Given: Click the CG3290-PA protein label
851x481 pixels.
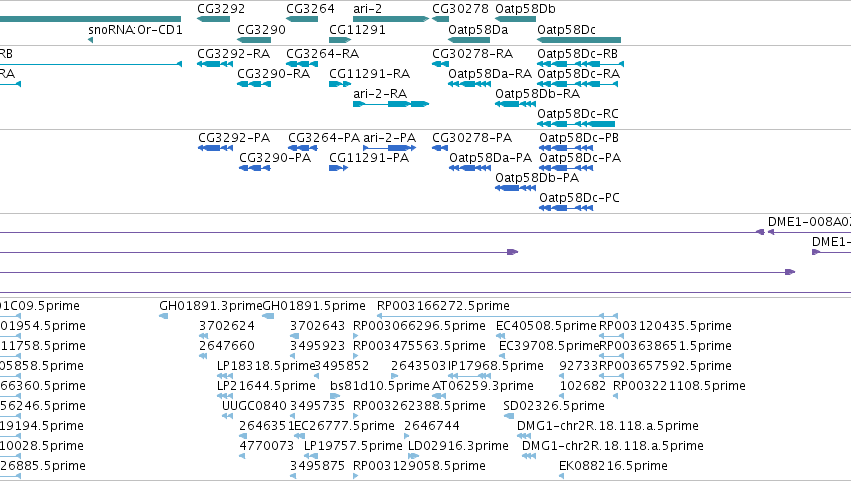Looking at the screenshot, I should (275, 158).
